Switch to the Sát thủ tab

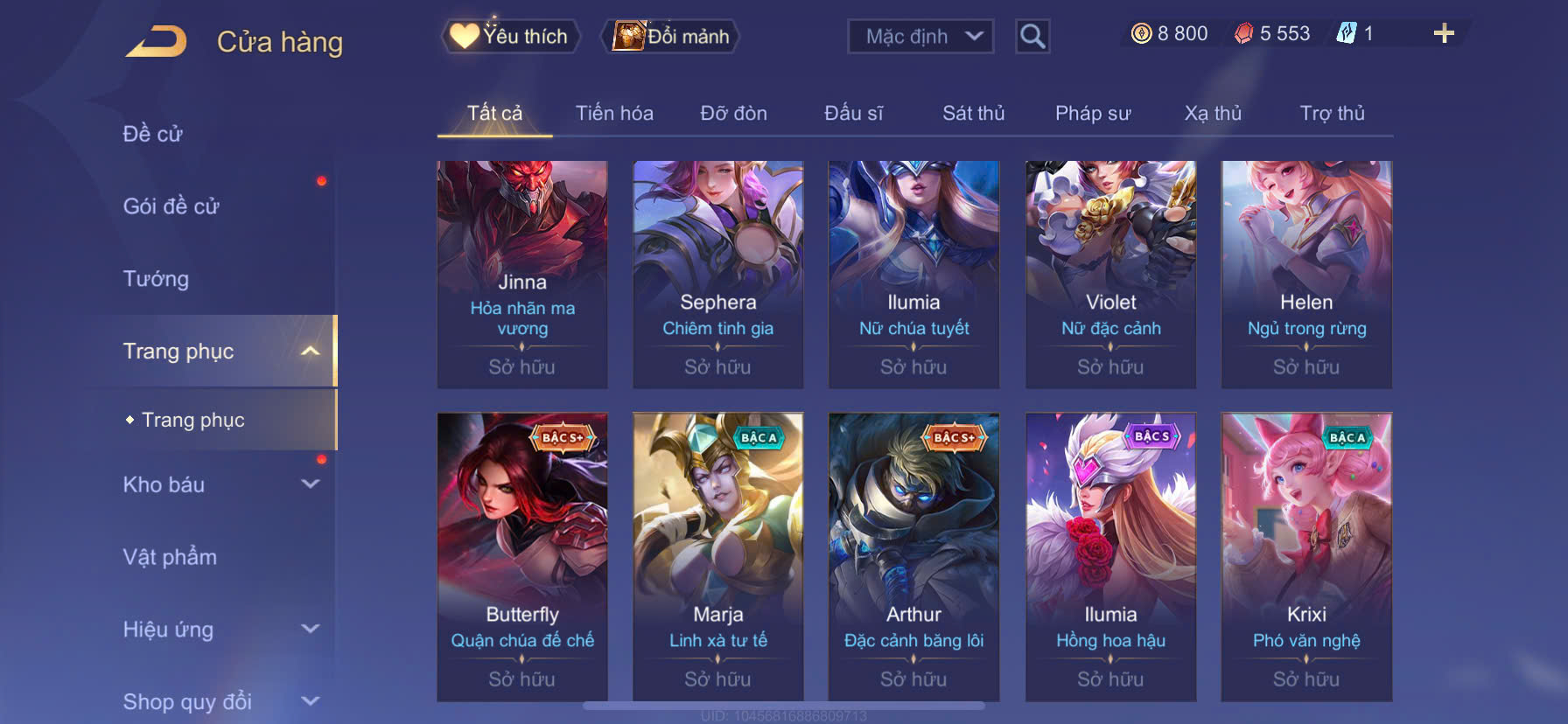pos(973,113)
